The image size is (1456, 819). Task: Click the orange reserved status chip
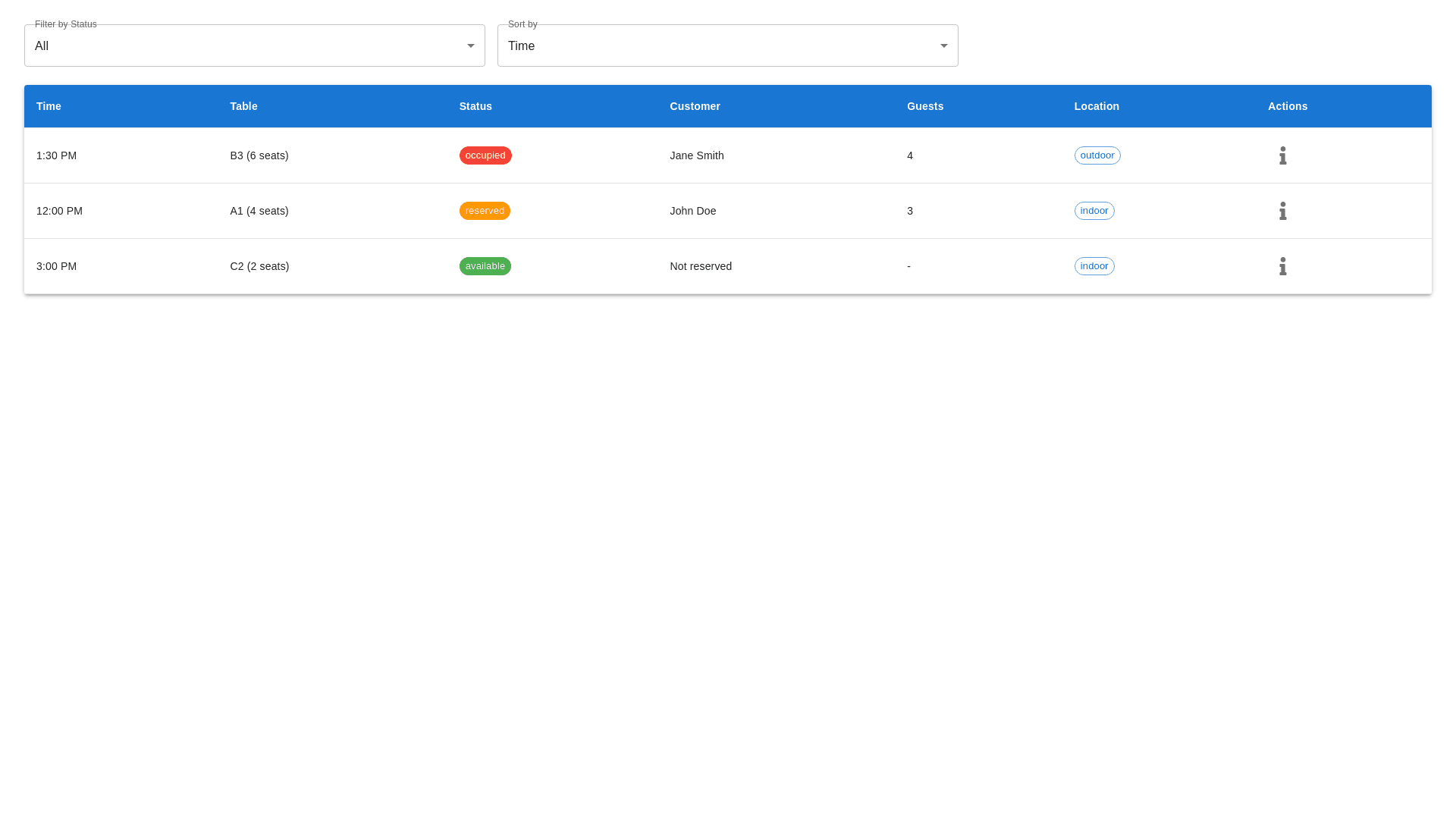484,211
